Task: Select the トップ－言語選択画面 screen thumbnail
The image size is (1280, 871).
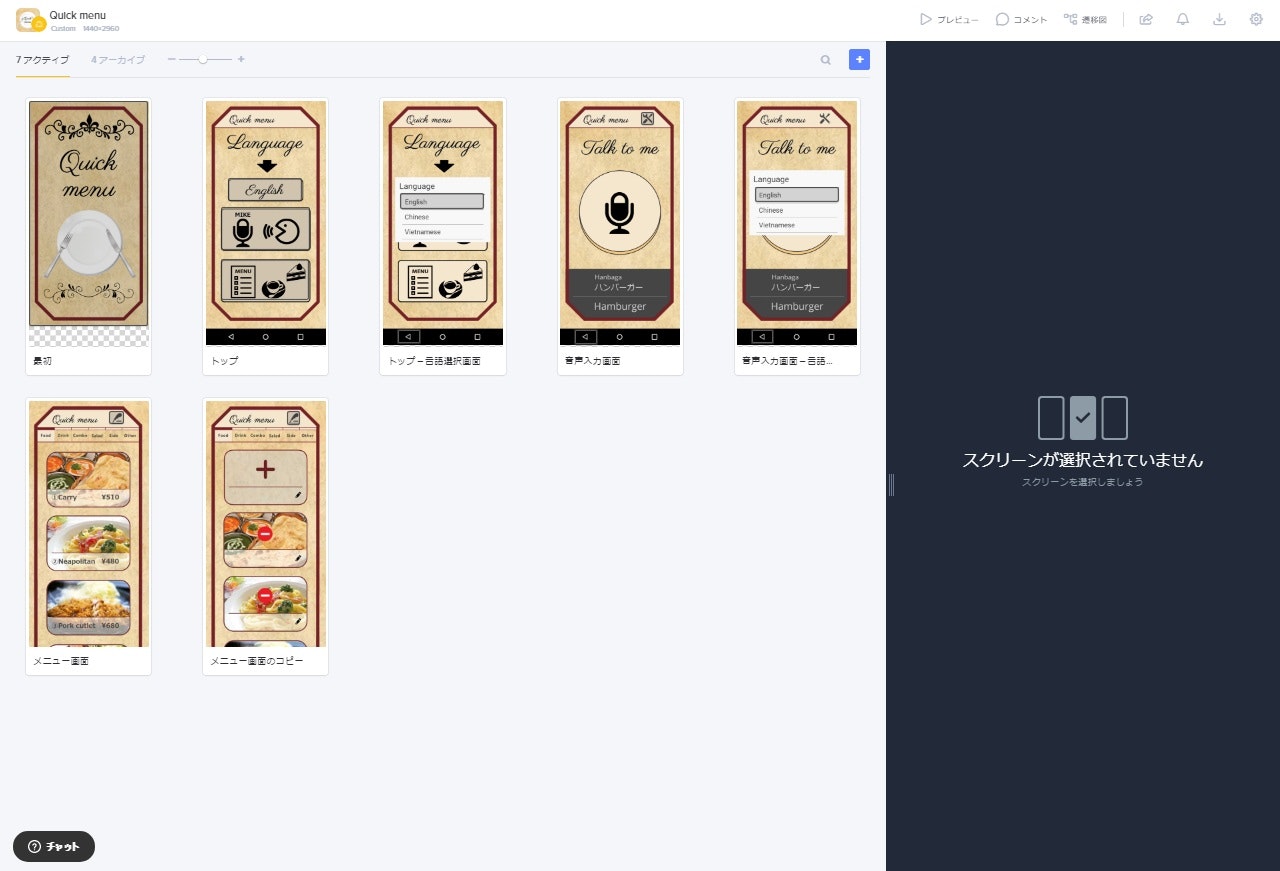Action: pos(443,223)
